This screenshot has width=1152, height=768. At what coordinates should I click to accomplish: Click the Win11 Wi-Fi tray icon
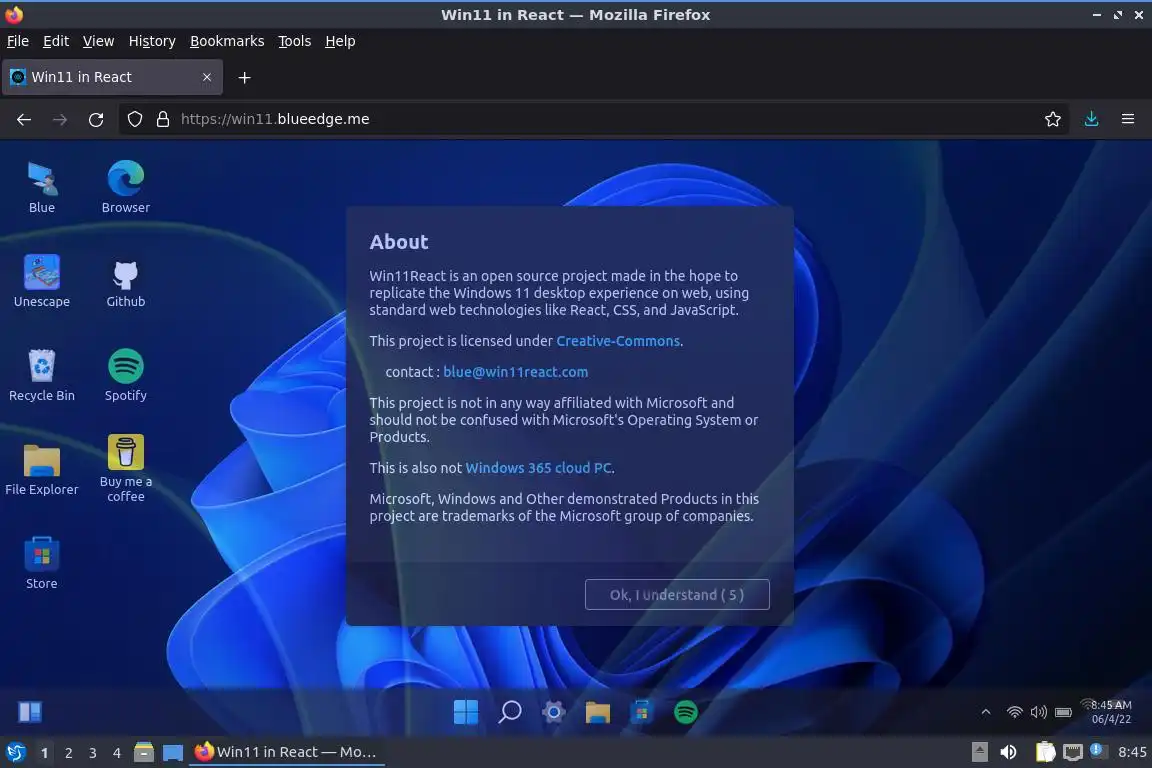point(1015,711)
